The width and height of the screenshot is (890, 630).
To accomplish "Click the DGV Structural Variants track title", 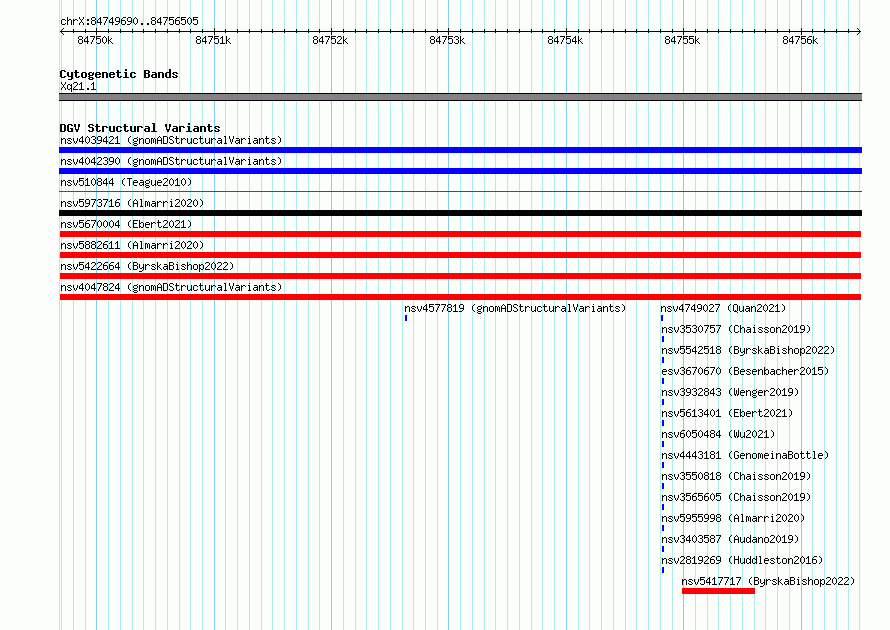I will coord(140,128).
